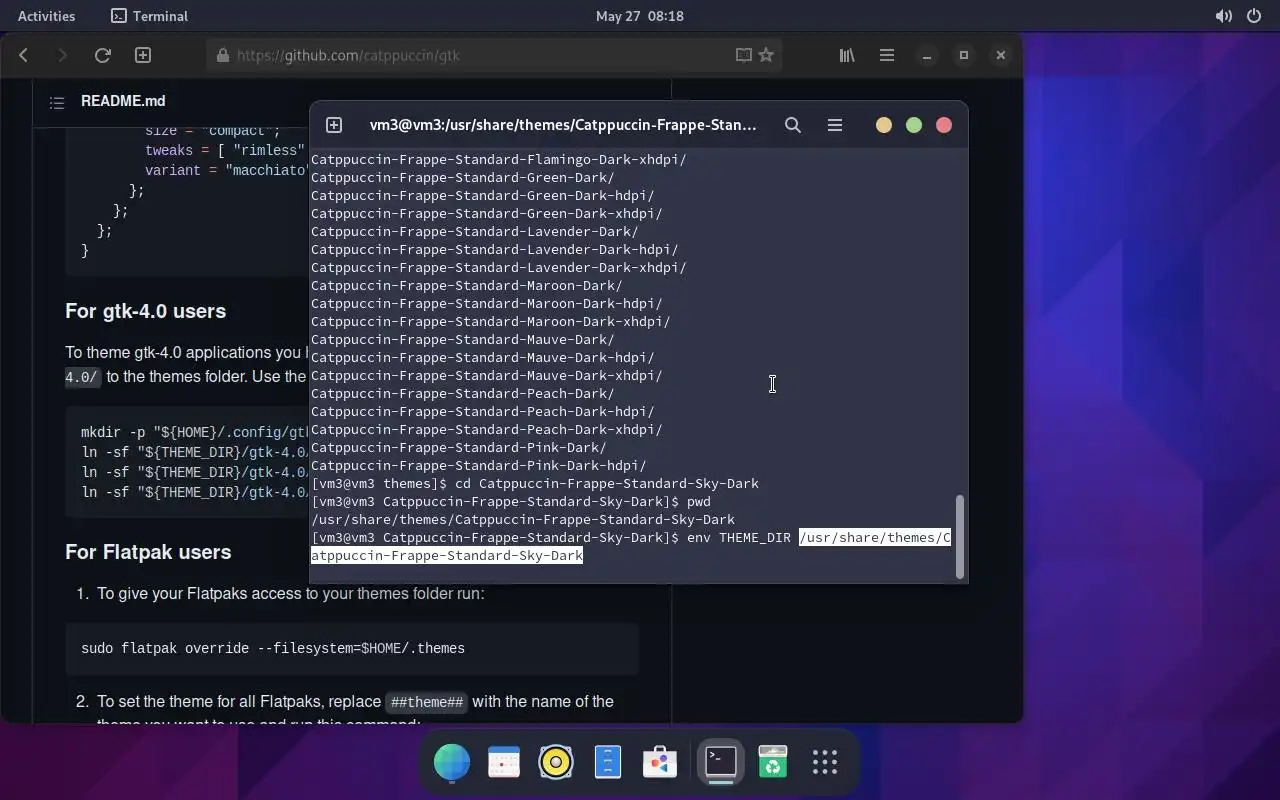
Task: Open the Files app in the dock
Action: 608,763
